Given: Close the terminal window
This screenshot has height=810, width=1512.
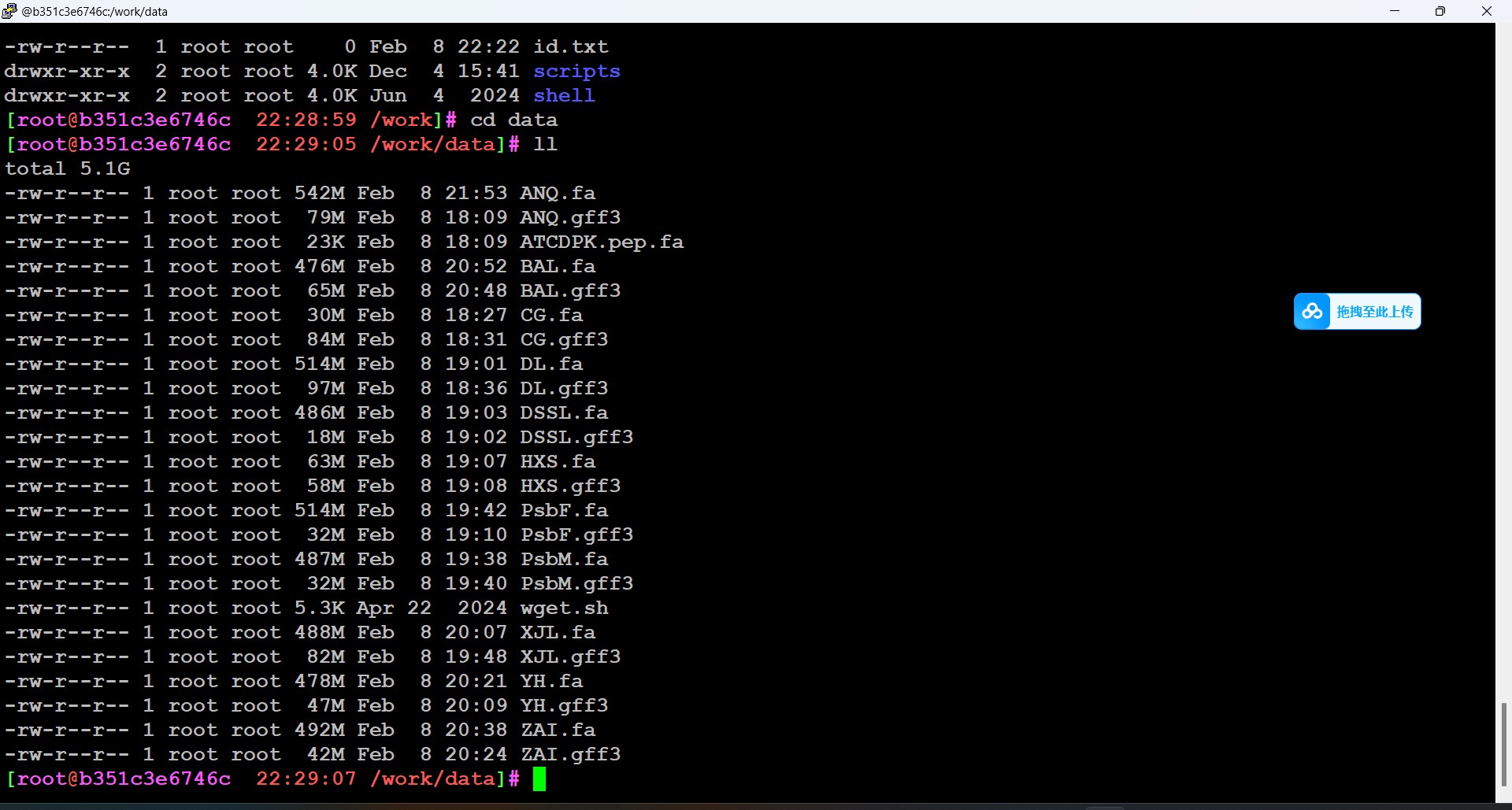Looking at the screenshot, I should click(x=1487, y=11).
